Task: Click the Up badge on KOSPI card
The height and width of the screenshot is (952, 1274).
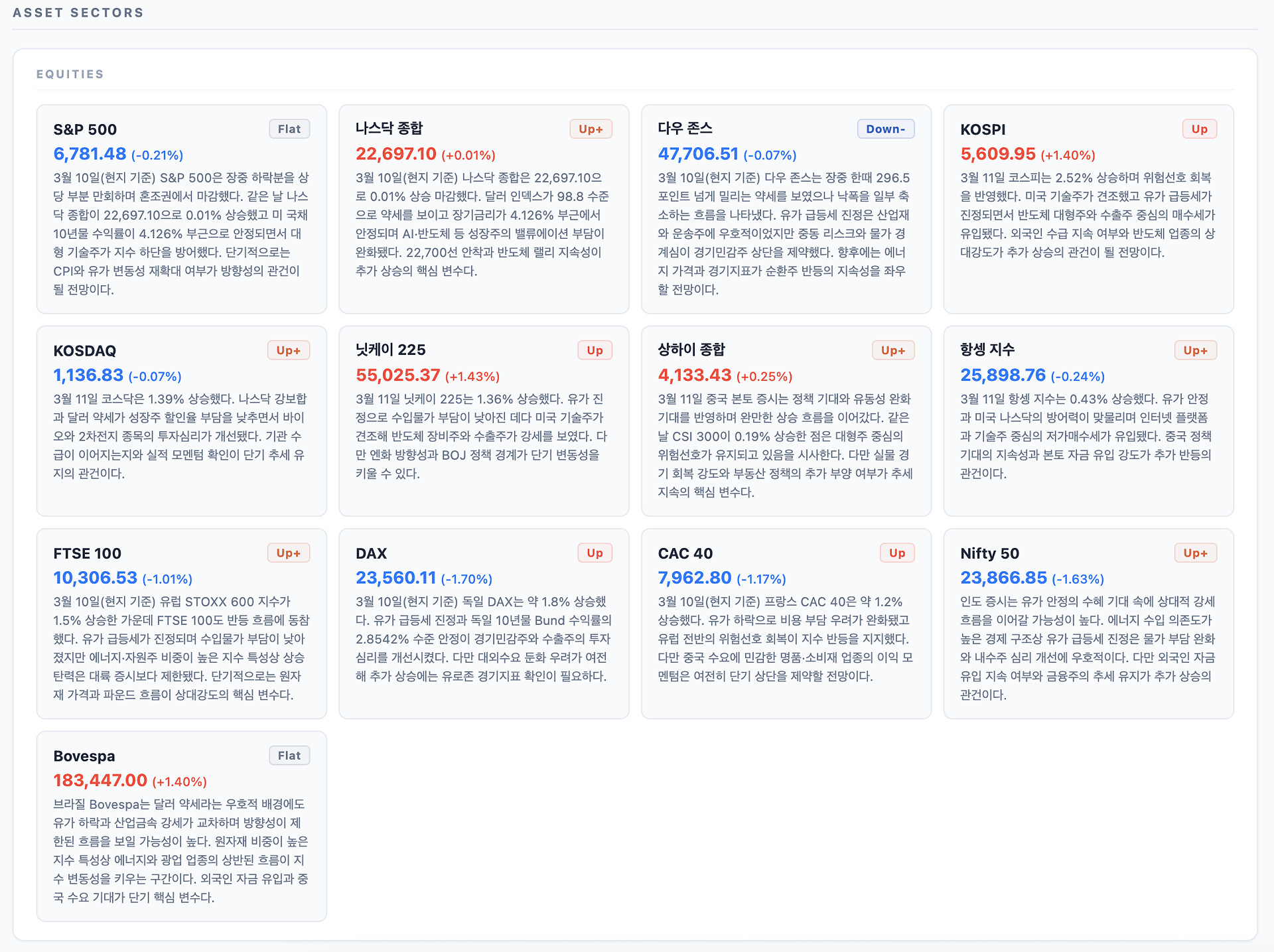Action: [1199, 129]
